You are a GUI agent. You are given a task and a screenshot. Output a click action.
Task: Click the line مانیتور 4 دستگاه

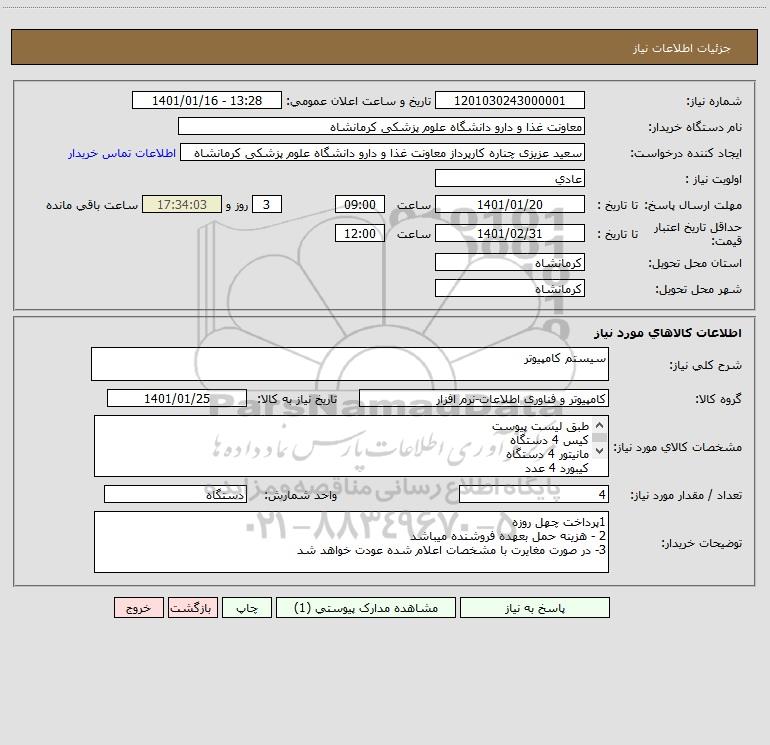click(x=547, y=454)
